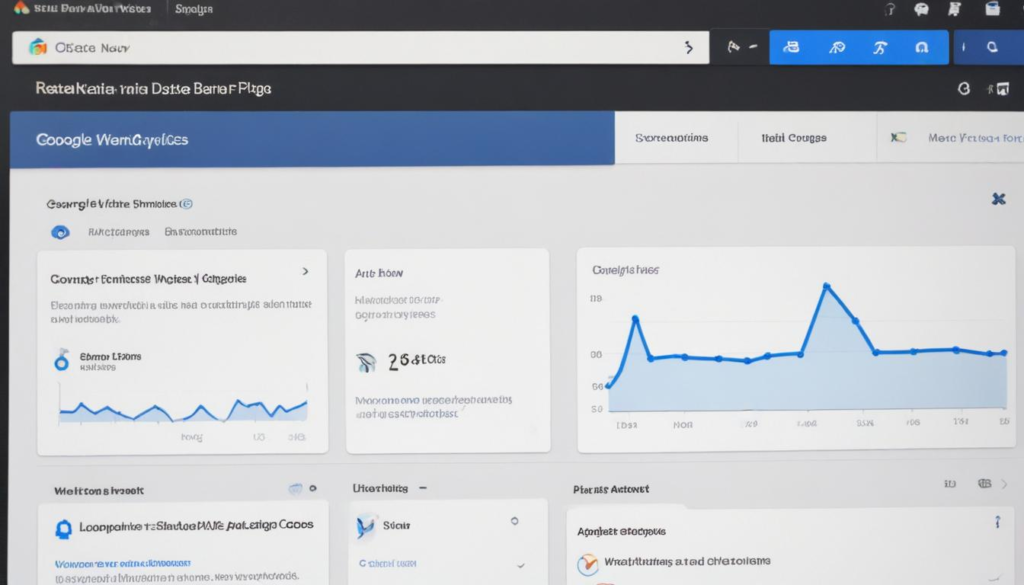The width and height of the screenshot is (1024, 585).
Task: Open the chat bubble icon in top bar
Action: click(x=921, y=8)
